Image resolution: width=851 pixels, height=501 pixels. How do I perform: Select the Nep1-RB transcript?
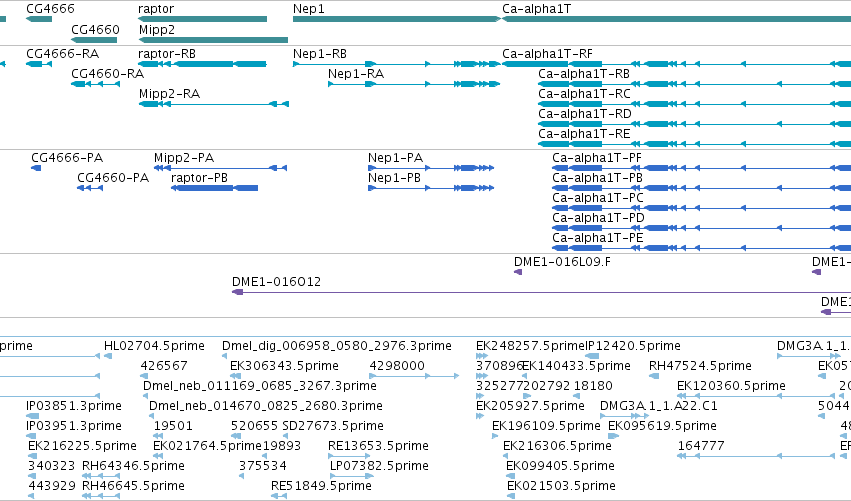click(x=396, y=64)
